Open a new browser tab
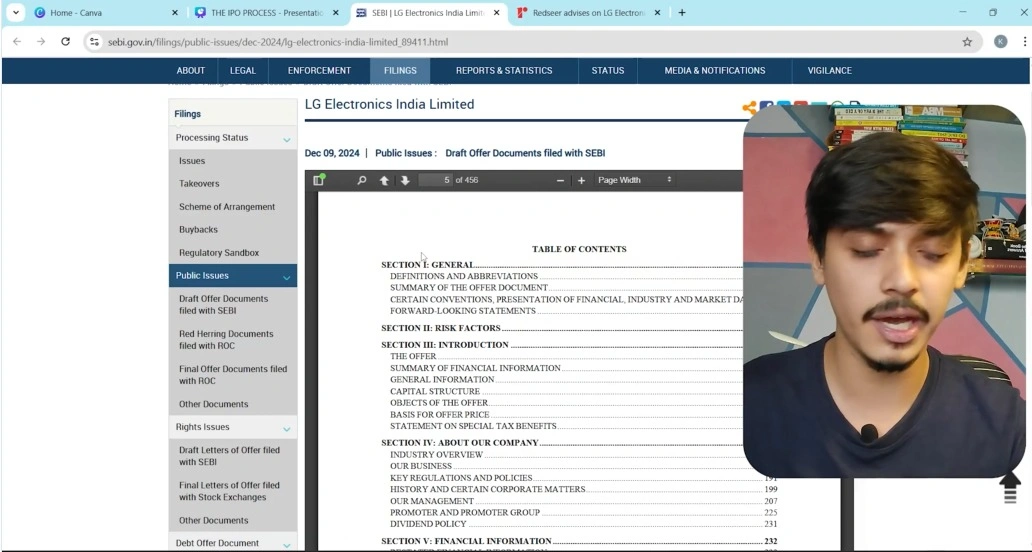This screenshot has width=1032, height=552. [x=682, y=13]
